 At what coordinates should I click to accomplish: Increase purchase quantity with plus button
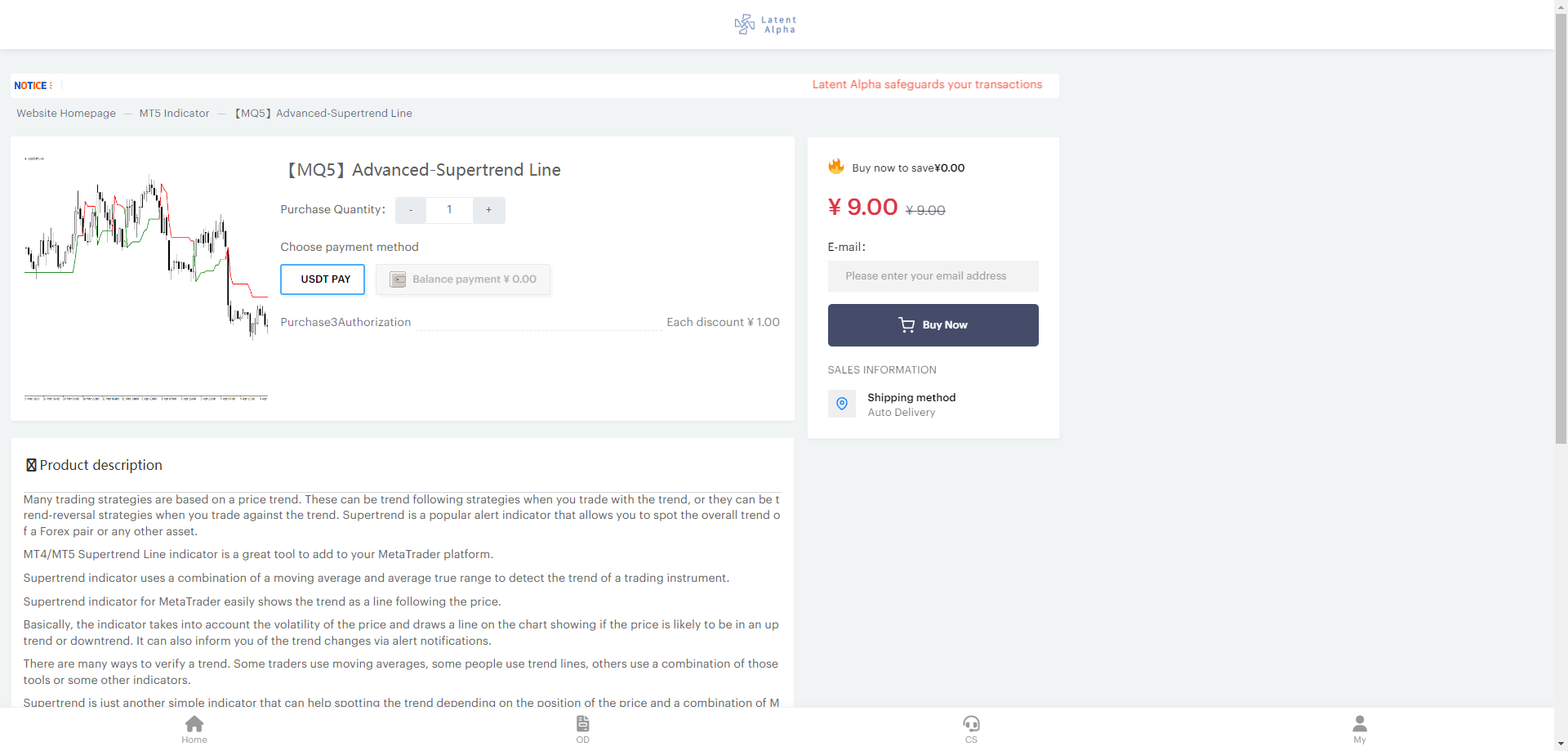click(488, 210)
